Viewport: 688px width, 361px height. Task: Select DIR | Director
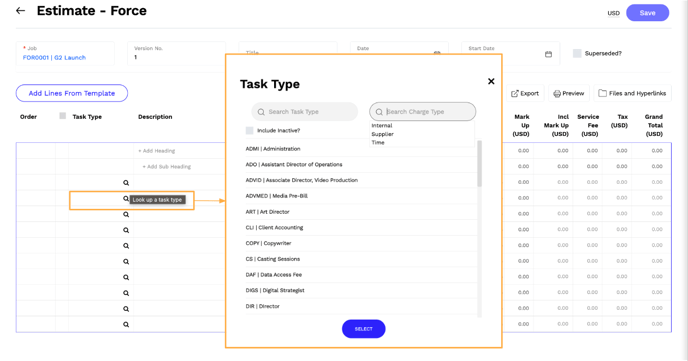[x=361, y=306]
